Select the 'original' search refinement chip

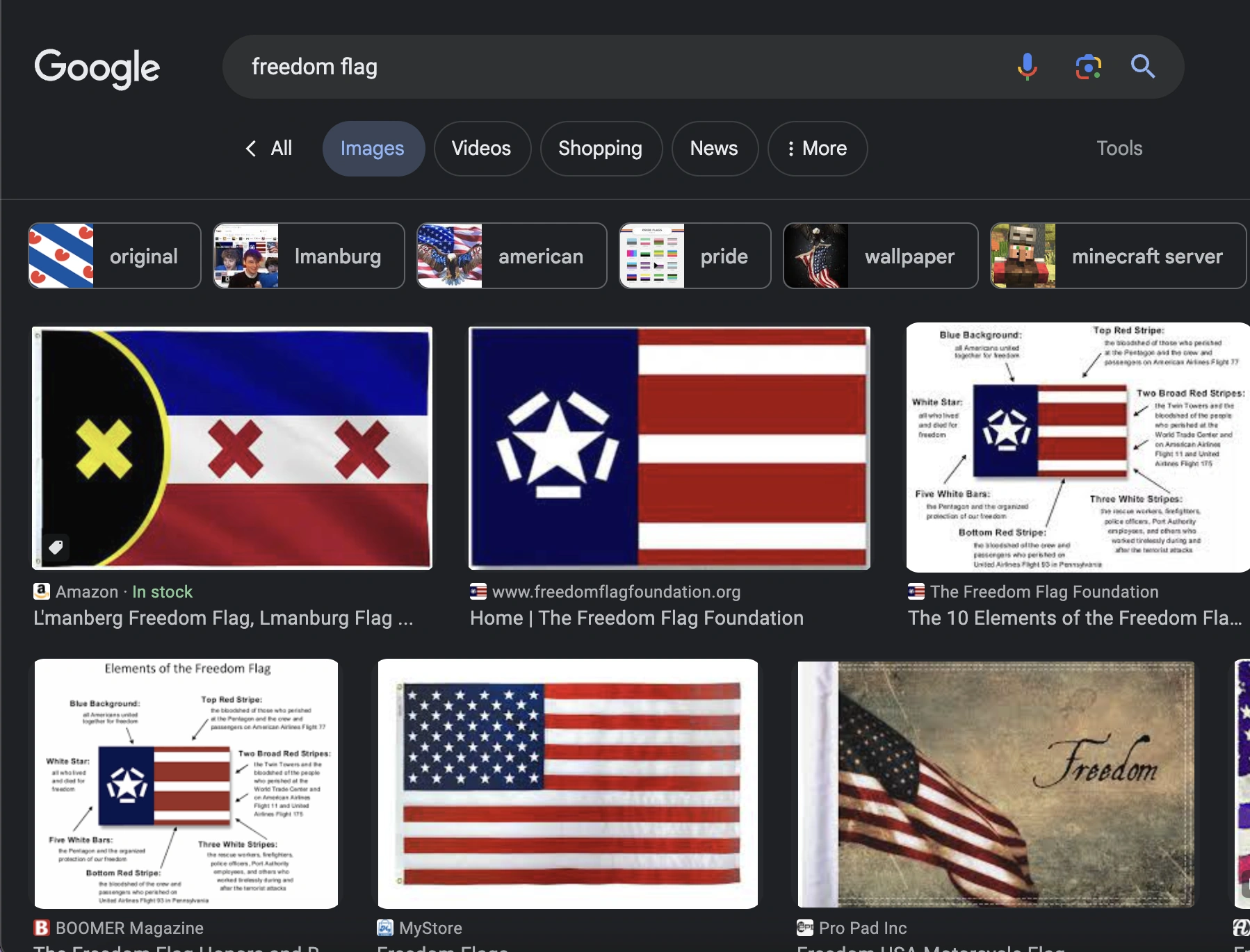click(114, 256)
